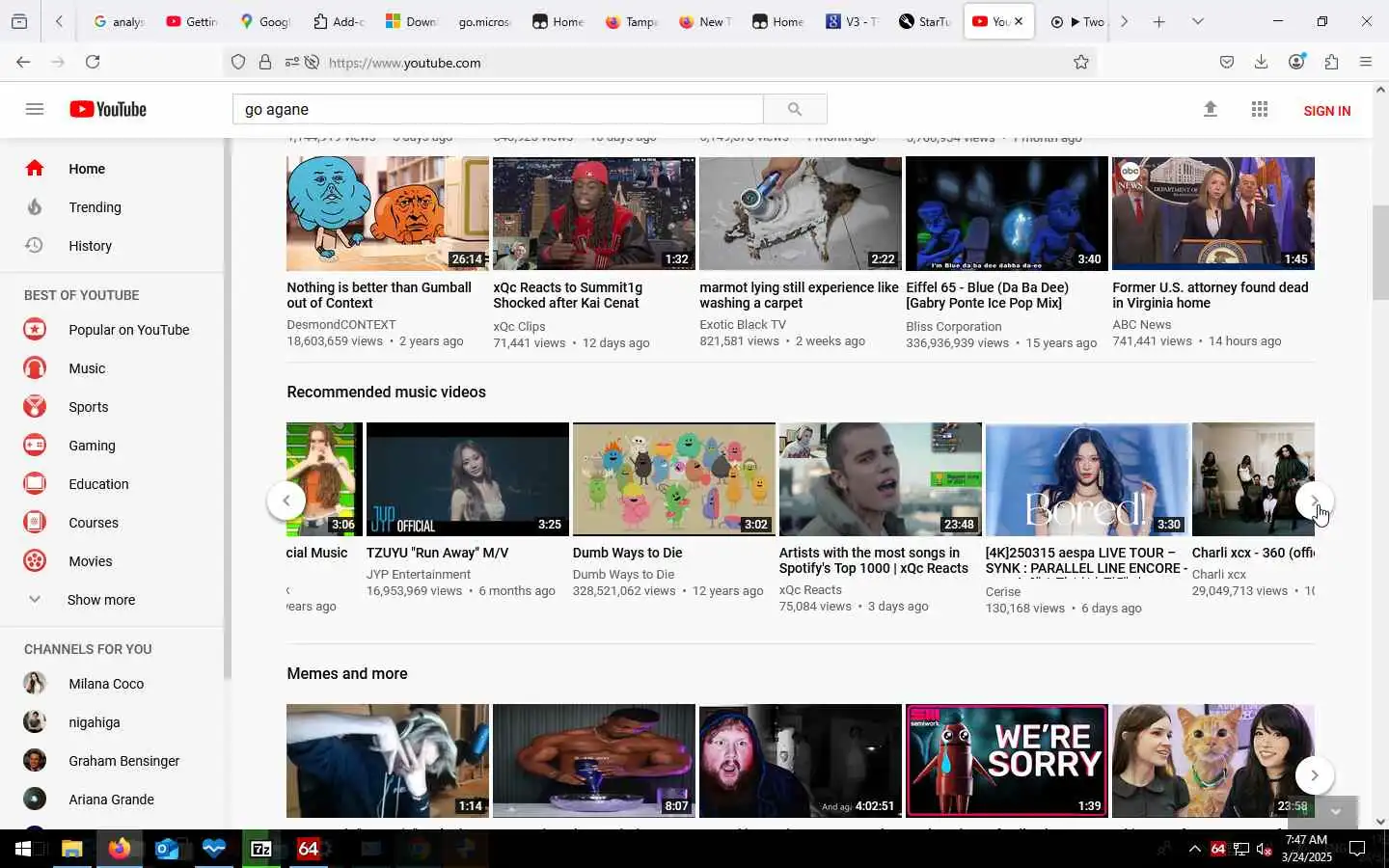
Task: Click the site padlock icon
Action: click(x=265, y=63)
